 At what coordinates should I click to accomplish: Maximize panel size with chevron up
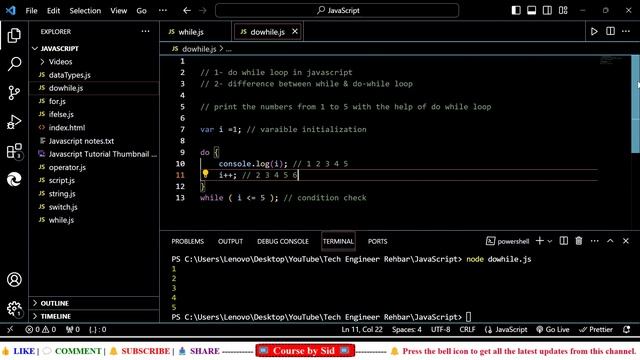pos(610,241)
